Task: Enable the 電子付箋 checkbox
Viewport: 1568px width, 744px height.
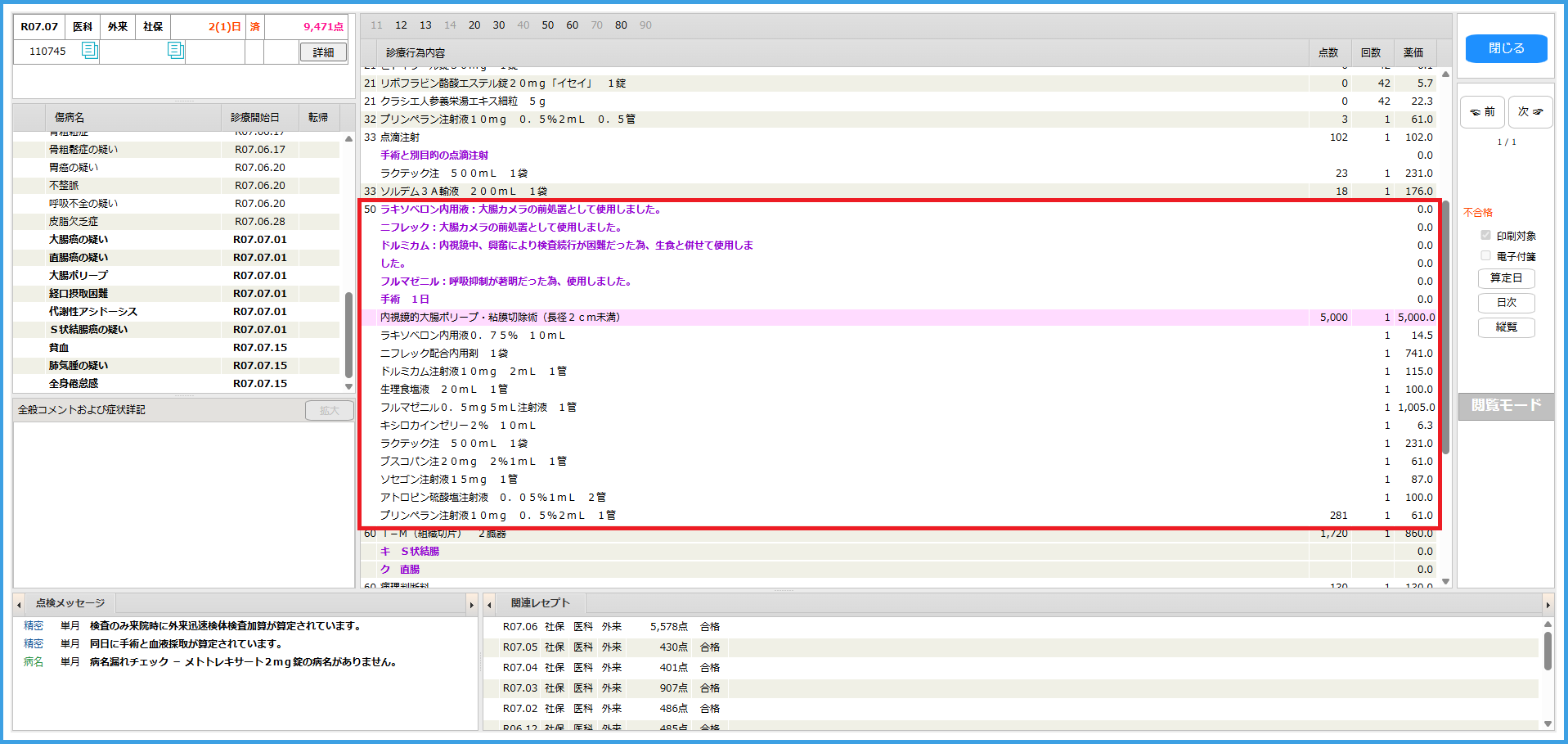Action: [x=1485, y=256]
